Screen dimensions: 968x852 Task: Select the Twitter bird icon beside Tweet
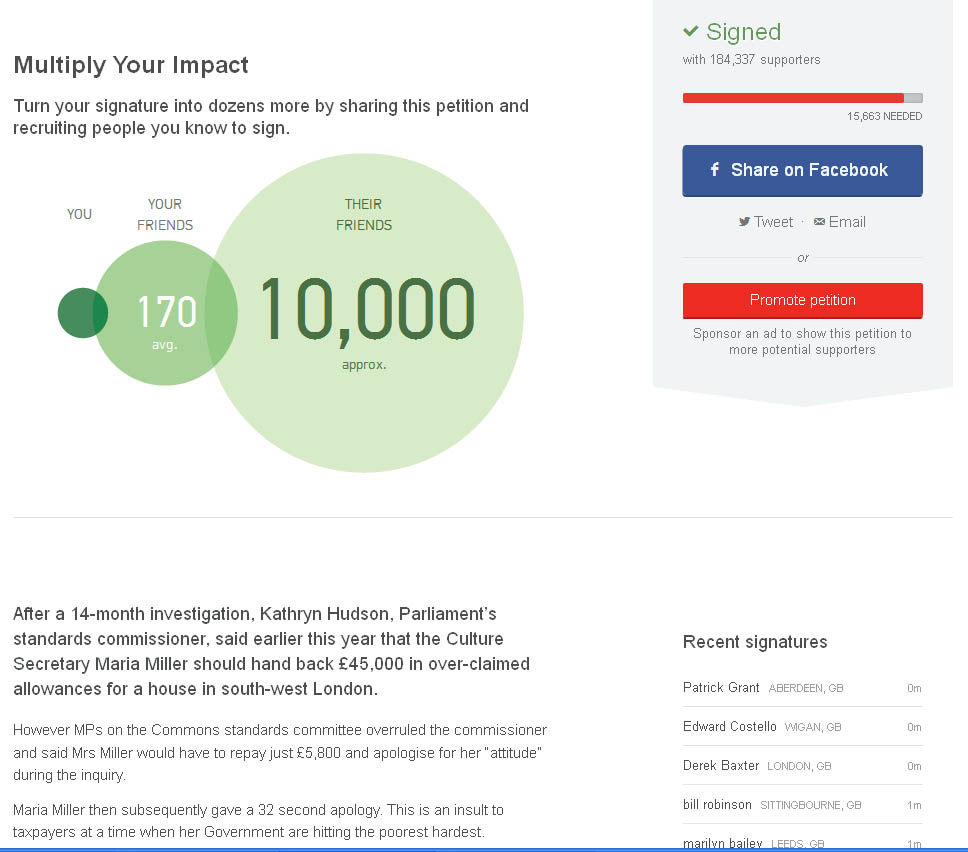(744, 221)
